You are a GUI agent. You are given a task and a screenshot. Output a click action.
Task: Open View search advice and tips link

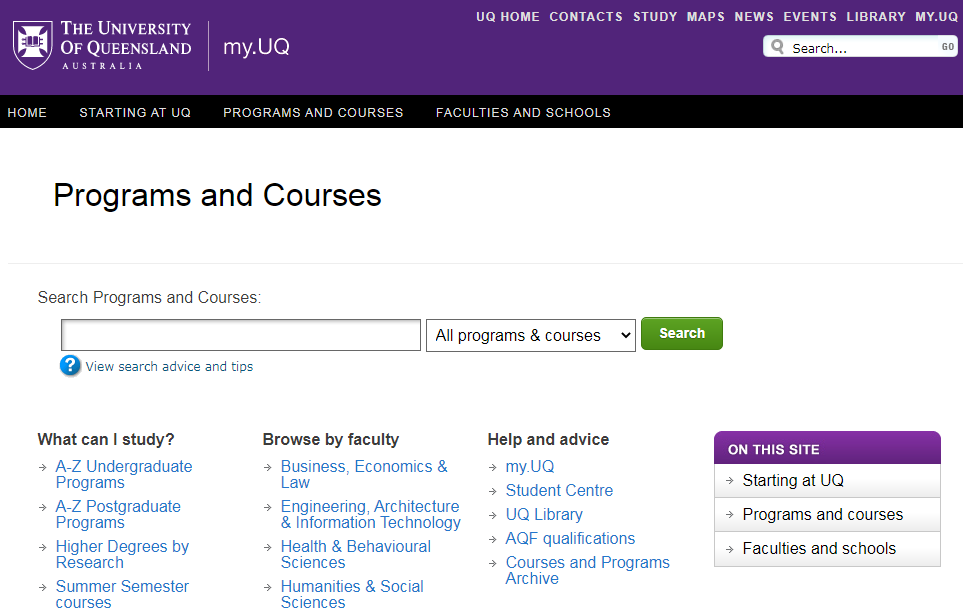point(169,366)
